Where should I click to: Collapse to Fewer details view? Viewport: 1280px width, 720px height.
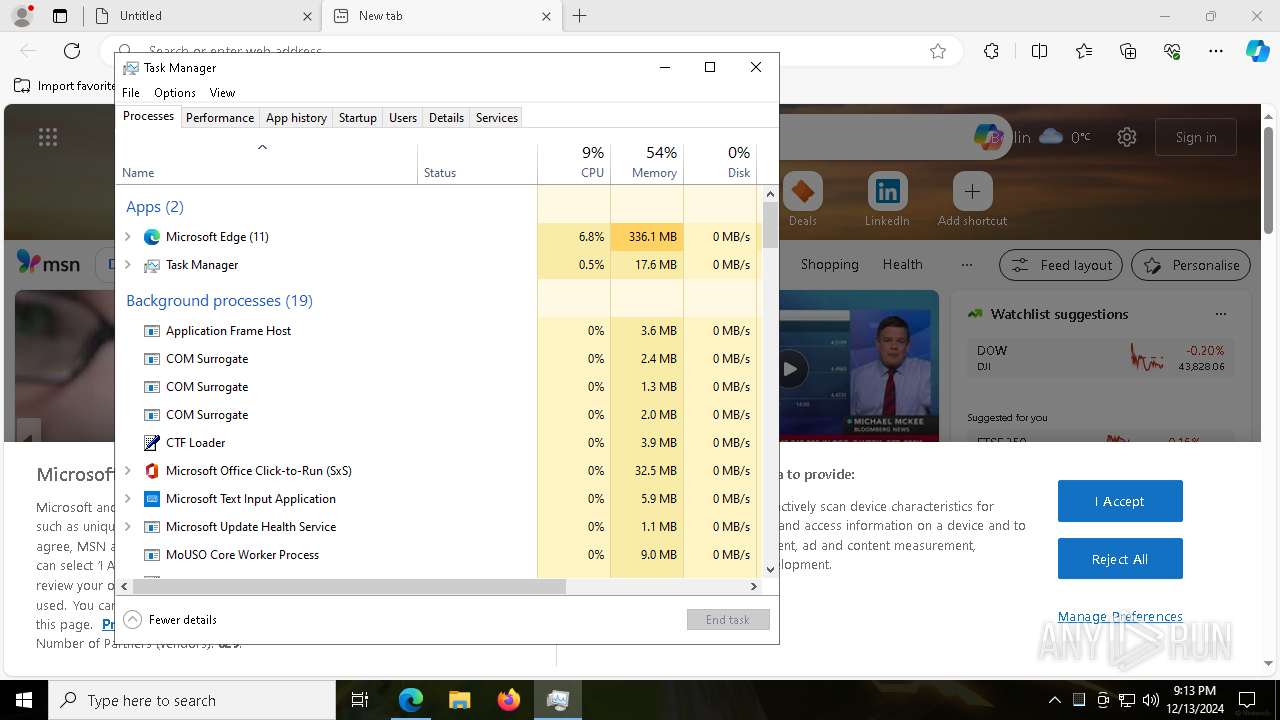pyautogui.click(x=170, y=620)
